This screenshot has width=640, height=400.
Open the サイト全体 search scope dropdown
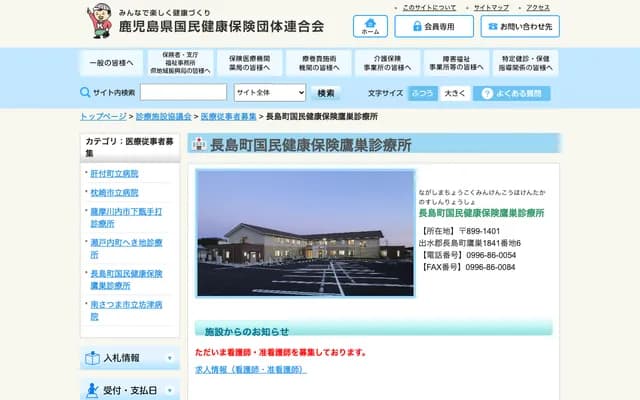[270, 93]
